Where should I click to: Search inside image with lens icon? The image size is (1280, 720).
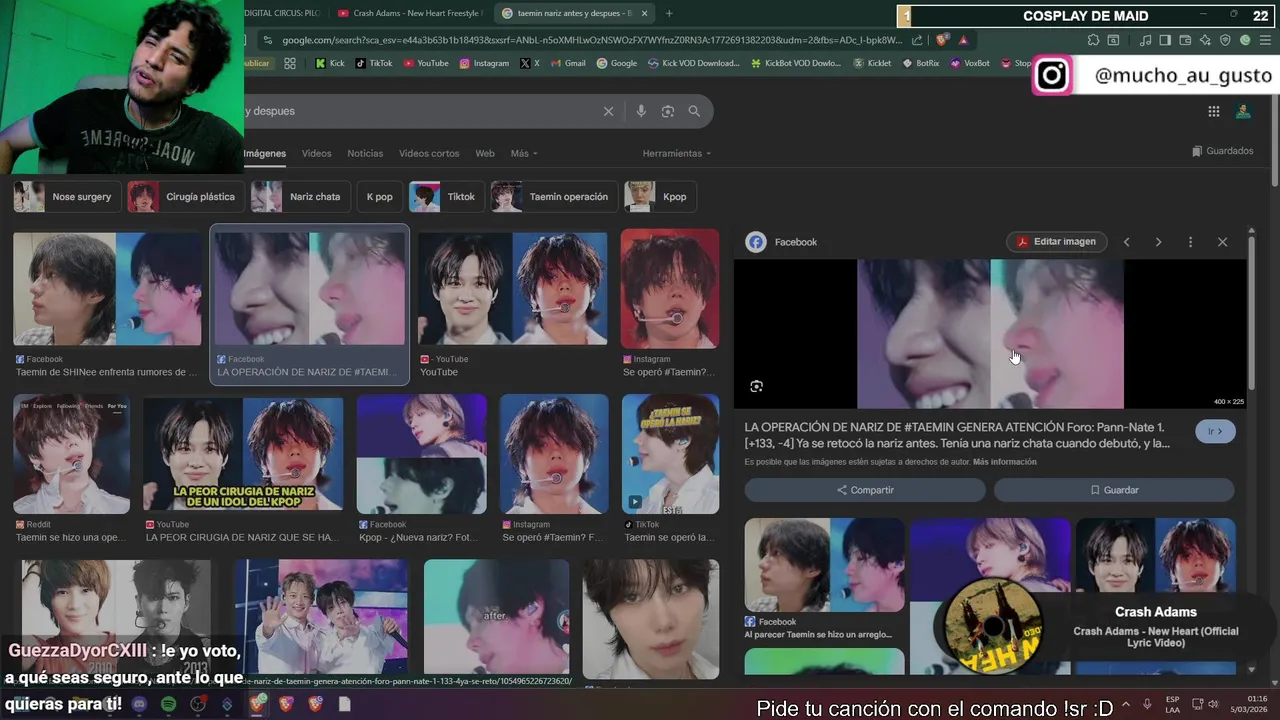point(756,386)
